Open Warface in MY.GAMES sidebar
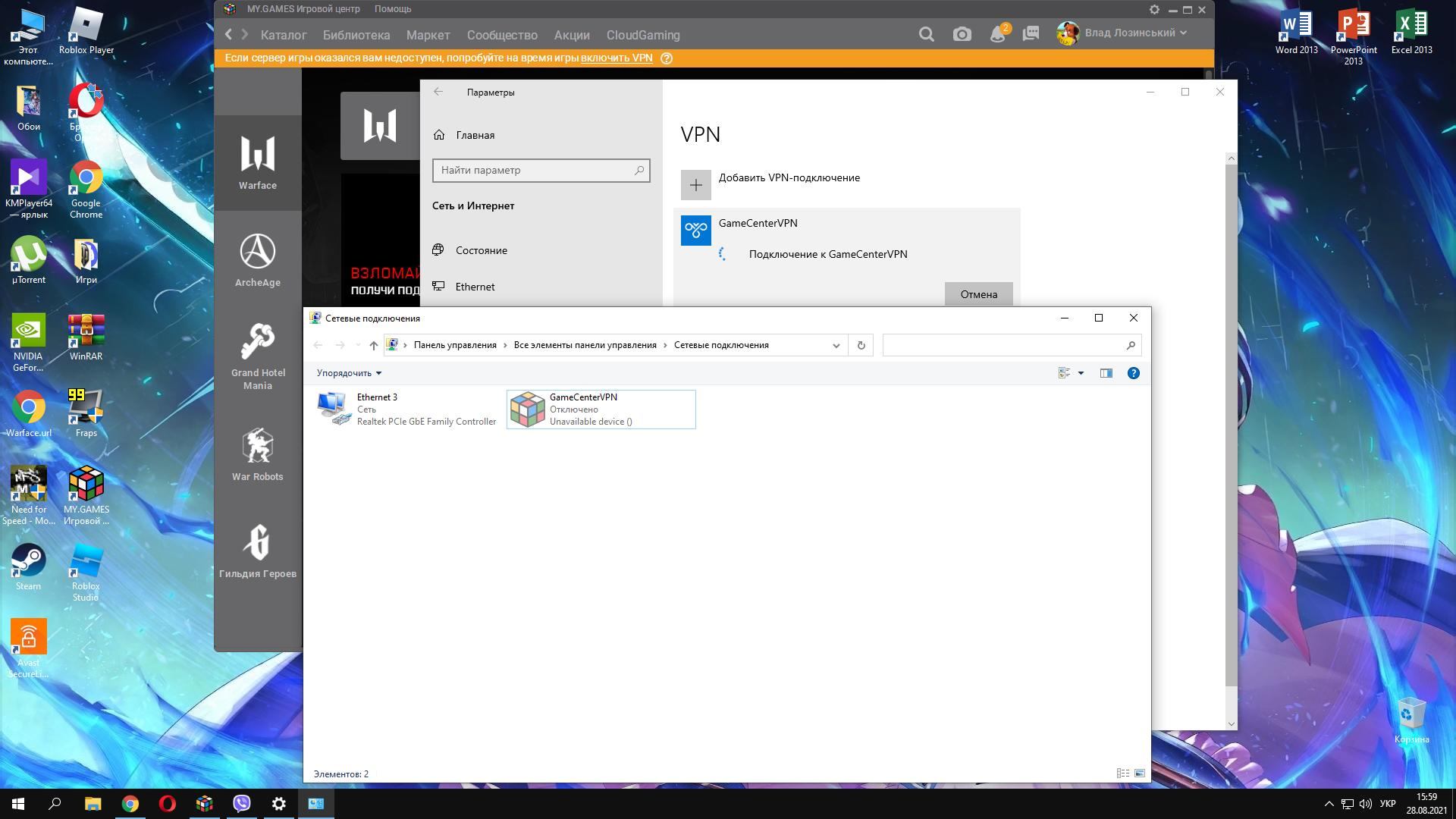Viewport: 1456px width, 819px height. click(258, 162)
